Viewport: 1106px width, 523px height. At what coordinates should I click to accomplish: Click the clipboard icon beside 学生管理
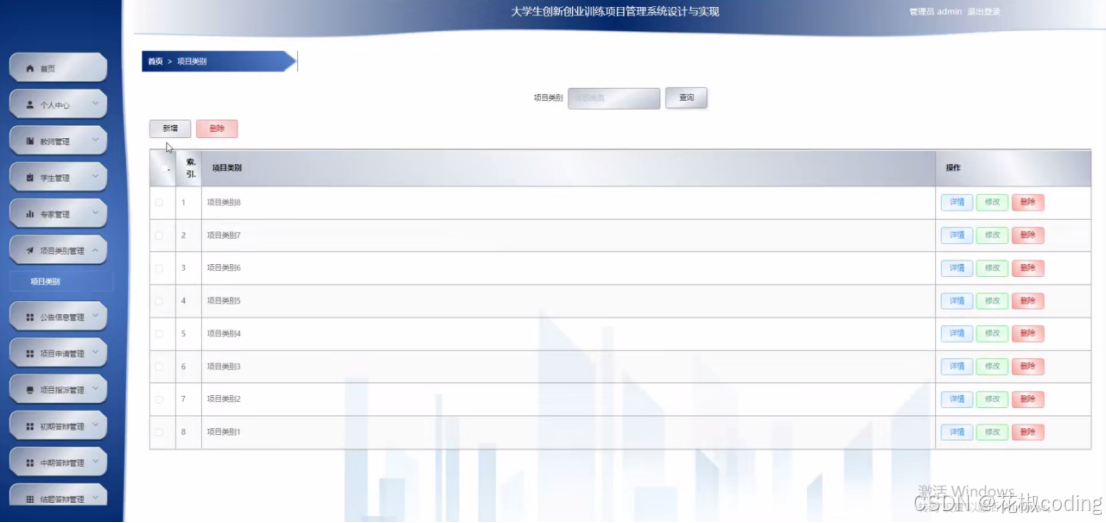[x=30, y=178]
